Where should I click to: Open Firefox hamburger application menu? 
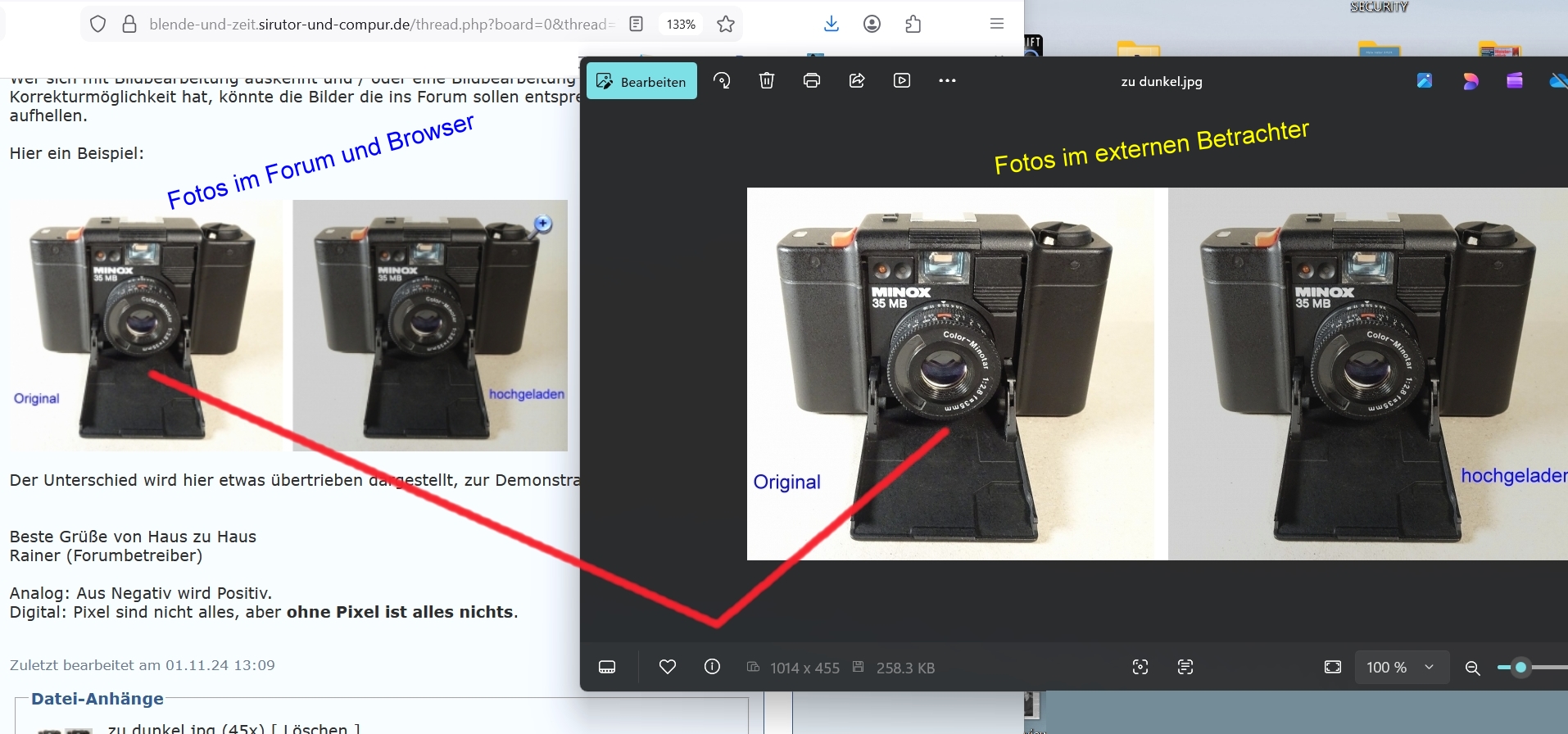click(x=997, y=24)
